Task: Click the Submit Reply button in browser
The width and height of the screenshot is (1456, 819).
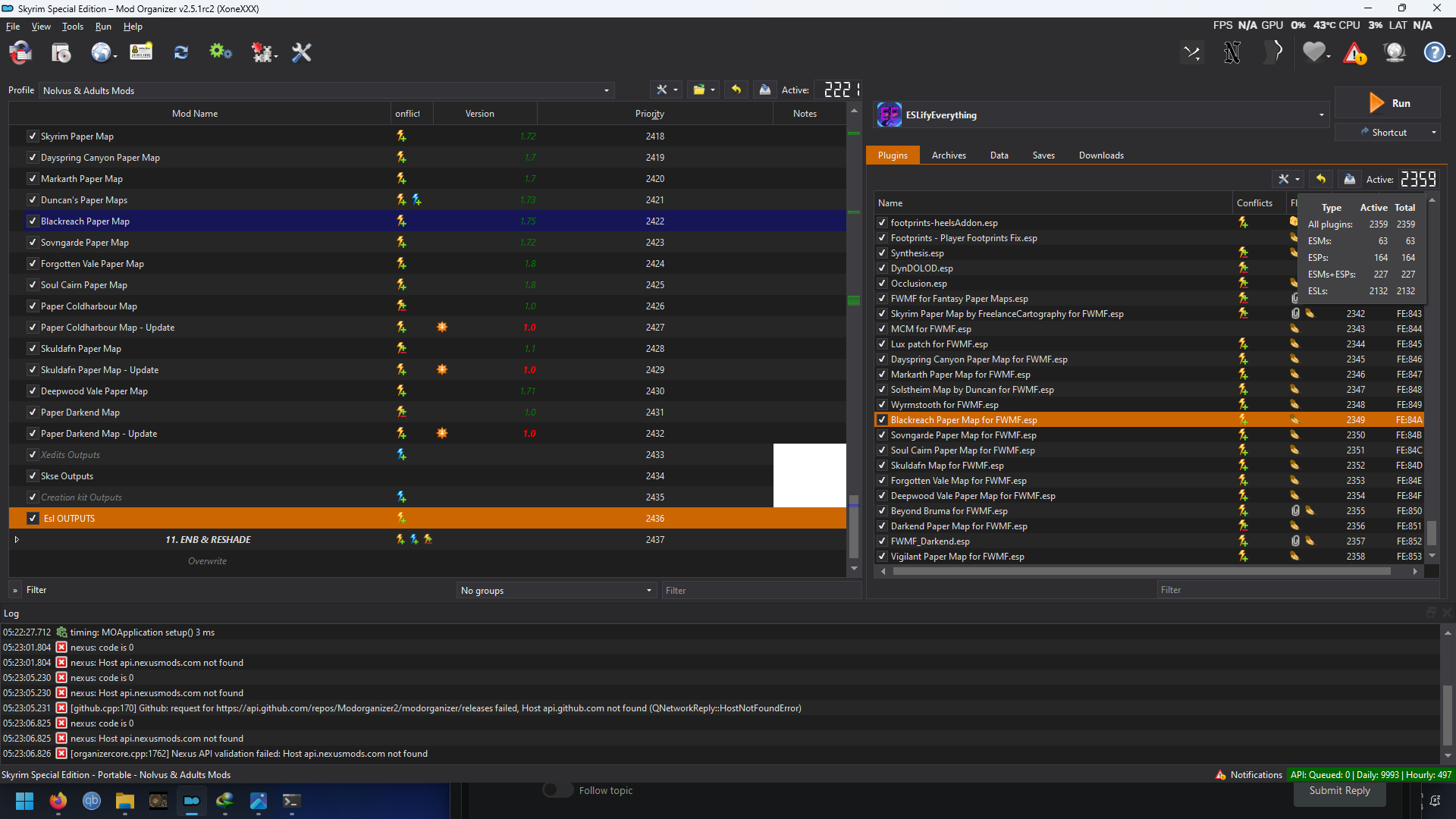Action: click(x=1340, y=790)
